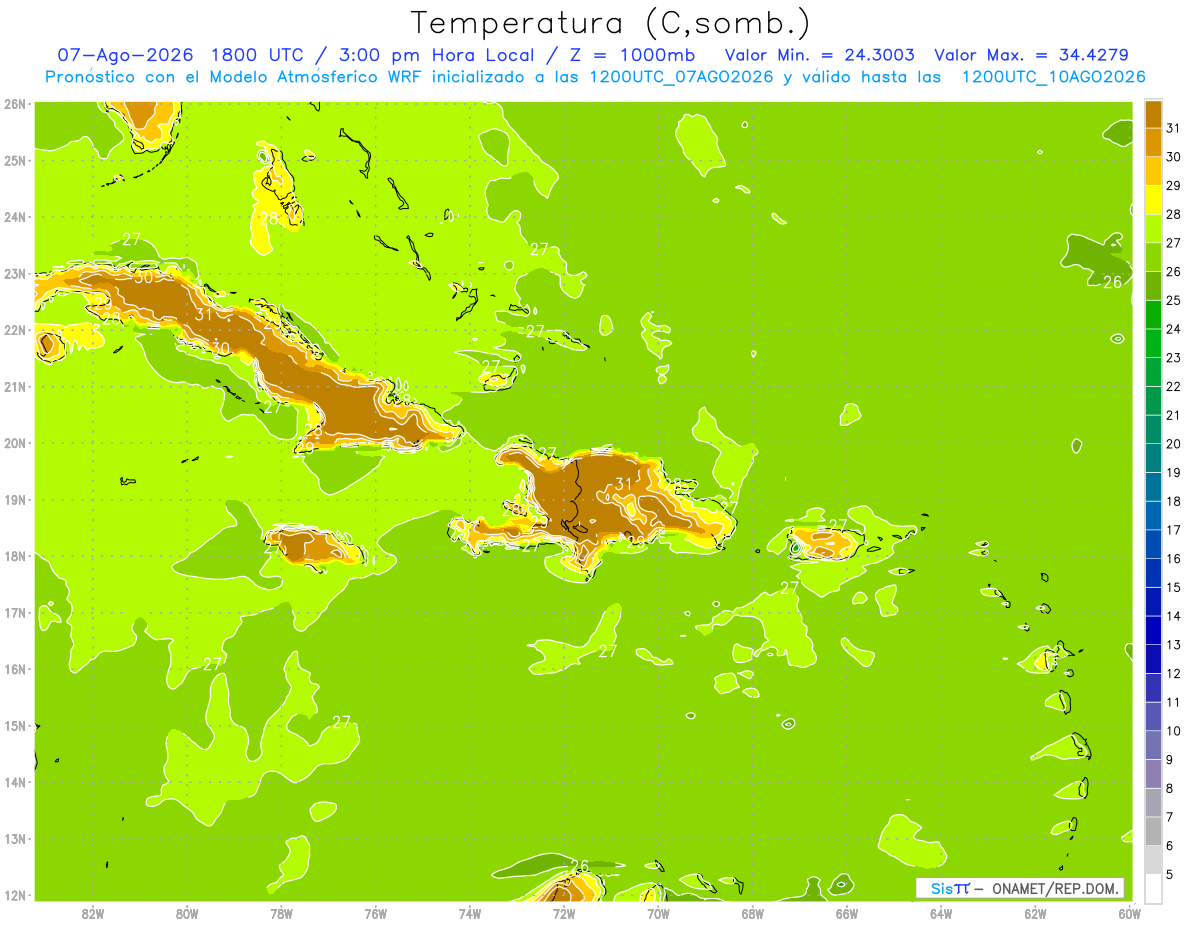This screenshot has height=927, width=1200.
Task: Click the longitude label "62W"
Action: coord(1035,913)
